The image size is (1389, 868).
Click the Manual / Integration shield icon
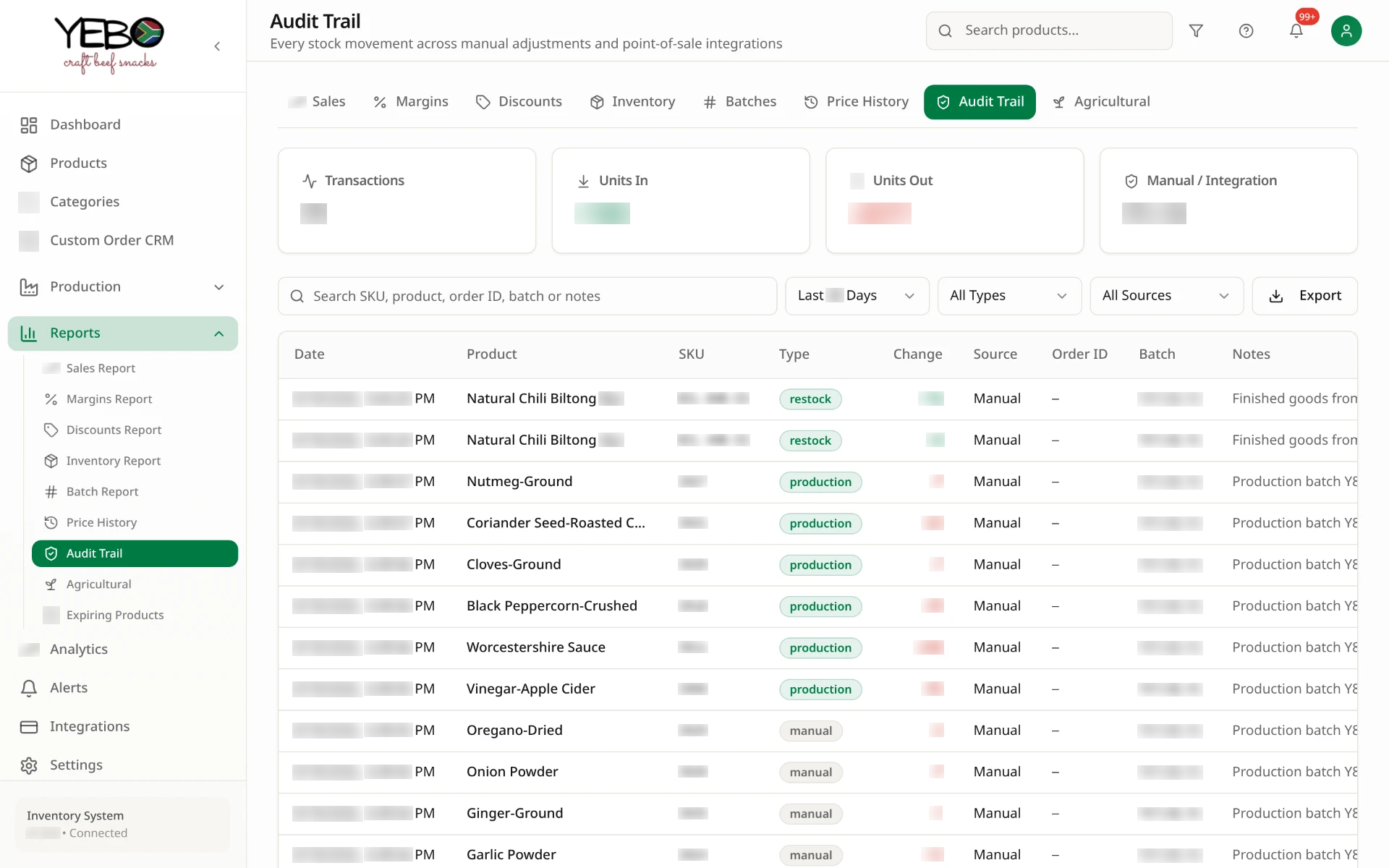tap(1131, 181)
